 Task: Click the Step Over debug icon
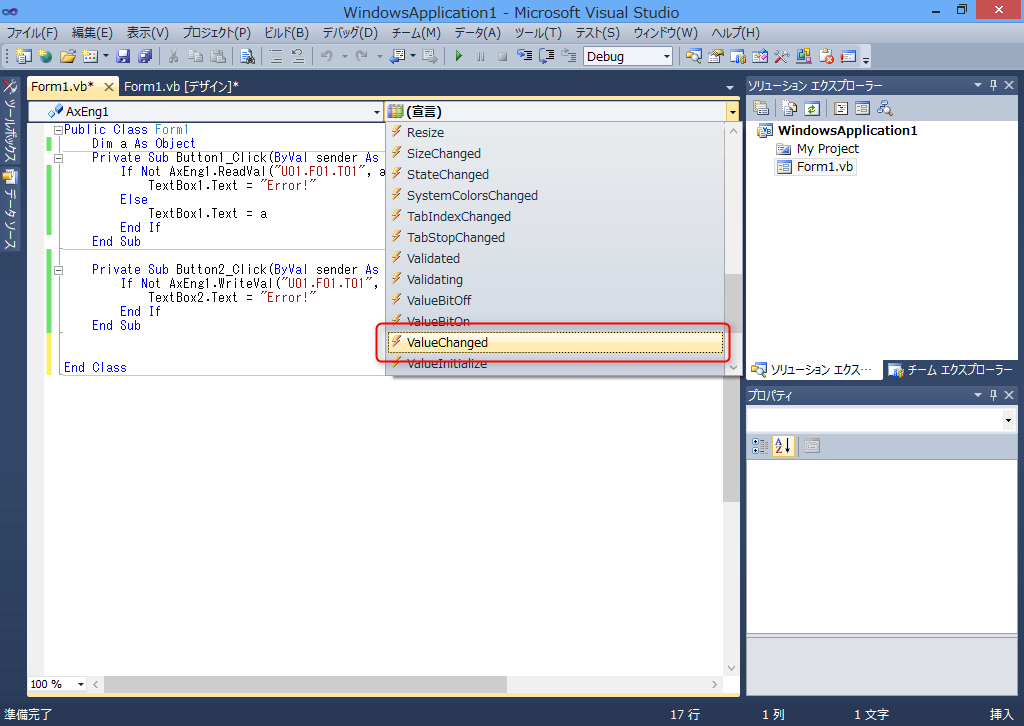pos(547,57)
